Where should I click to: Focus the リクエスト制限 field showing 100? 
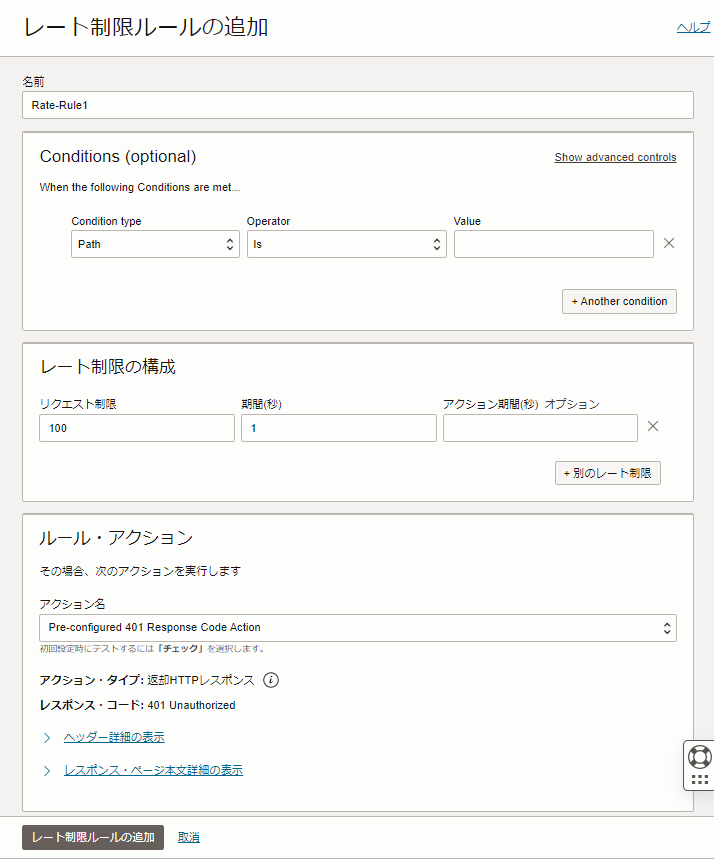click(x=136, y=427)
